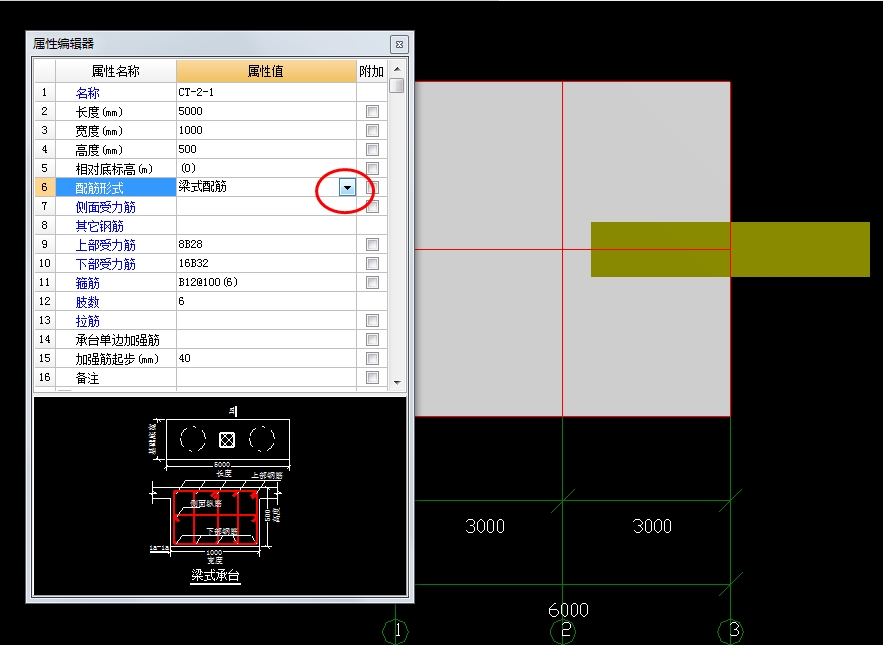Tick the 附加 checkbox for 承台单边加强筋
Image resolution: width=883 pixels, height=645 pixels.
click(x=372, y=340)
